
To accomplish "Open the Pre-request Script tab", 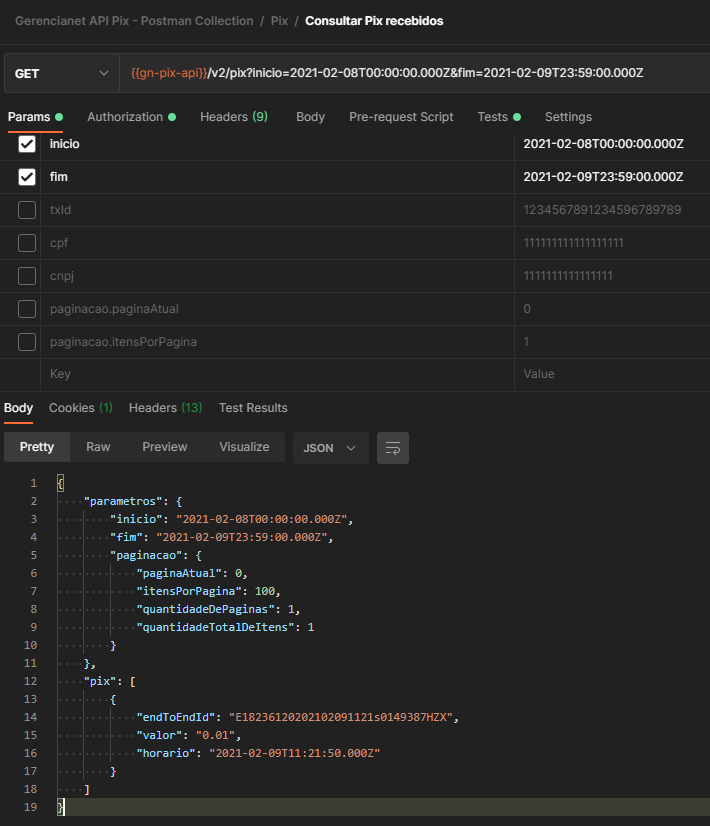I will [401, 117].
